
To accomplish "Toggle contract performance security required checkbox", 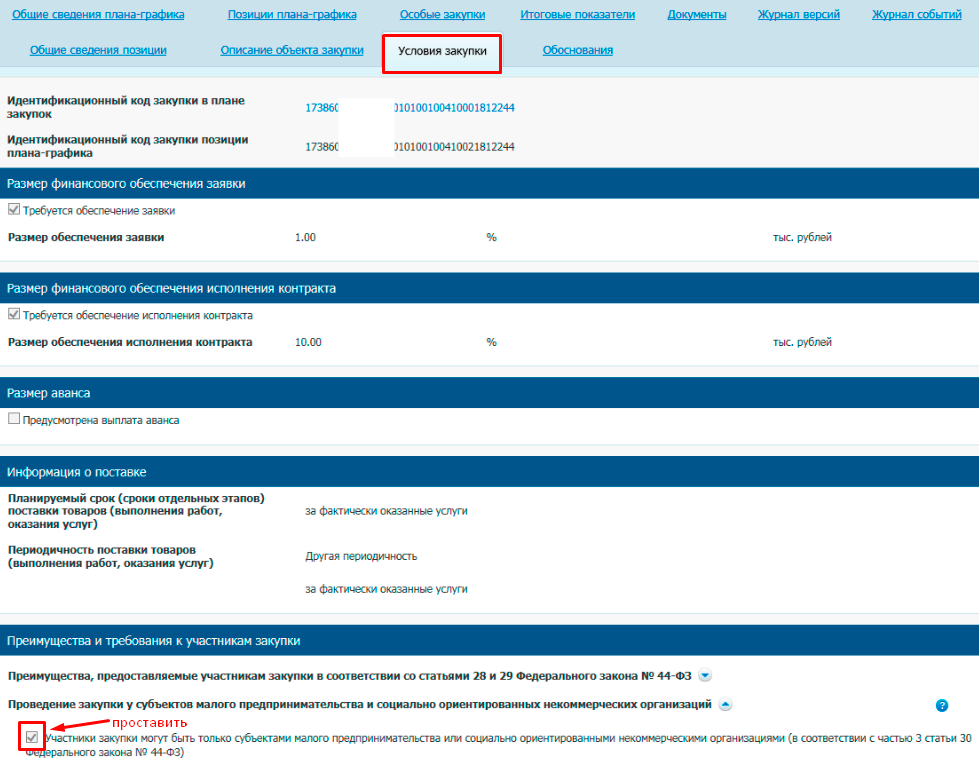I will [x=14, y=315].
